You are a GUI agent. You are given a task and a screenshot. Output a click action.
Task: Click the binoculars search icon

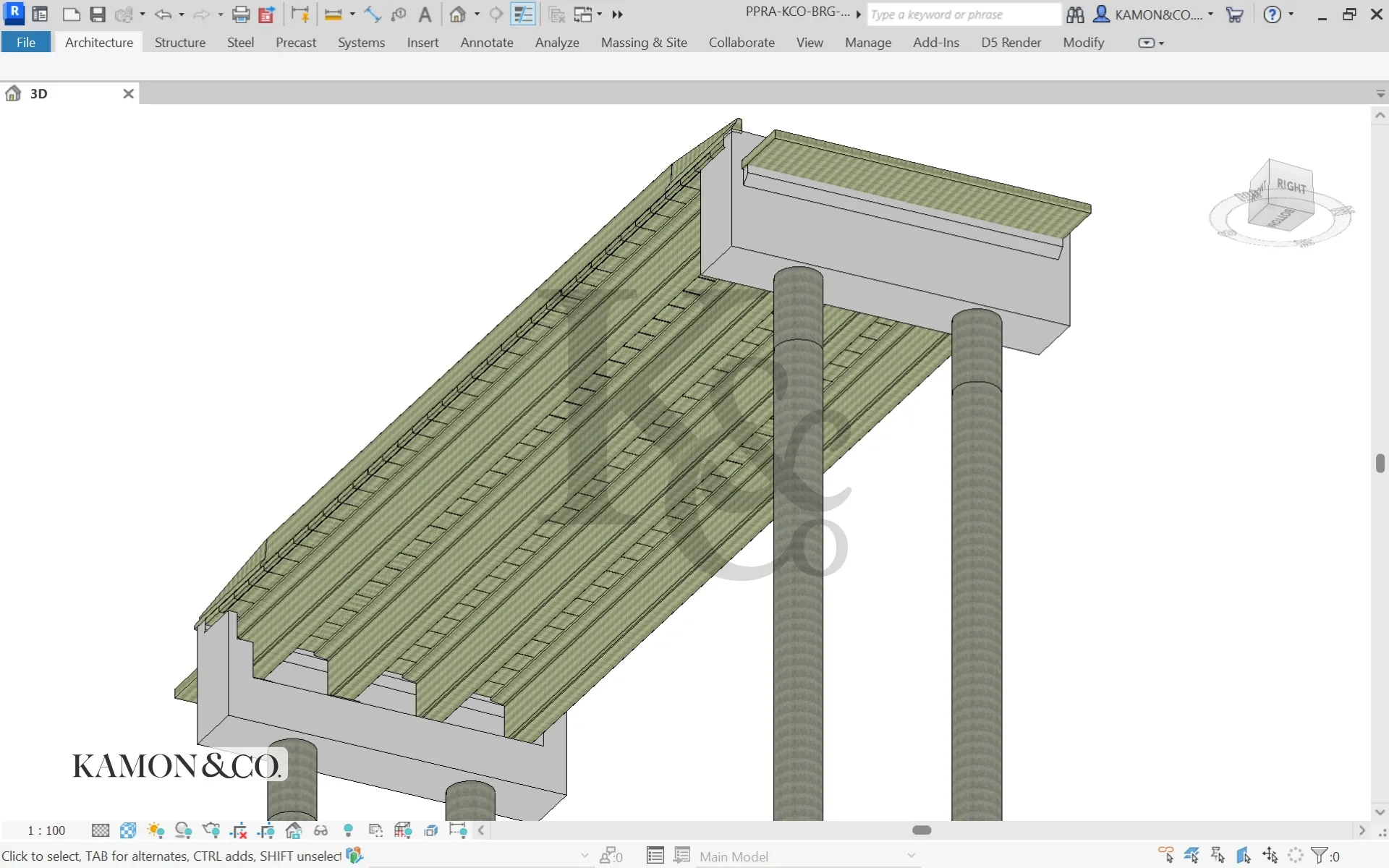pos(1076,14)
